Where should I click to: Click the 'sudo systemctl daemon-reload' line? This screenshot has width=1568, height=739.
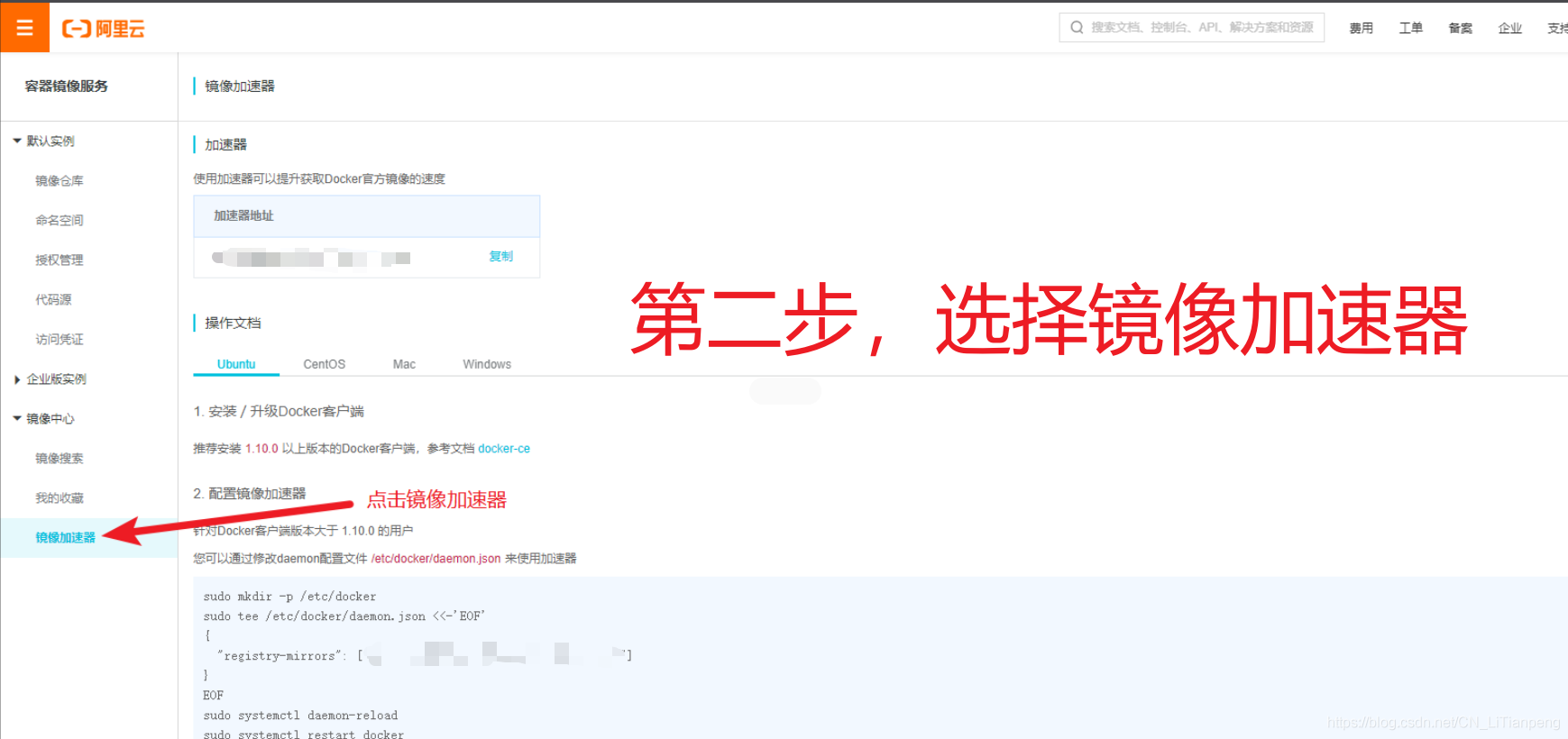tap(300, 715)
